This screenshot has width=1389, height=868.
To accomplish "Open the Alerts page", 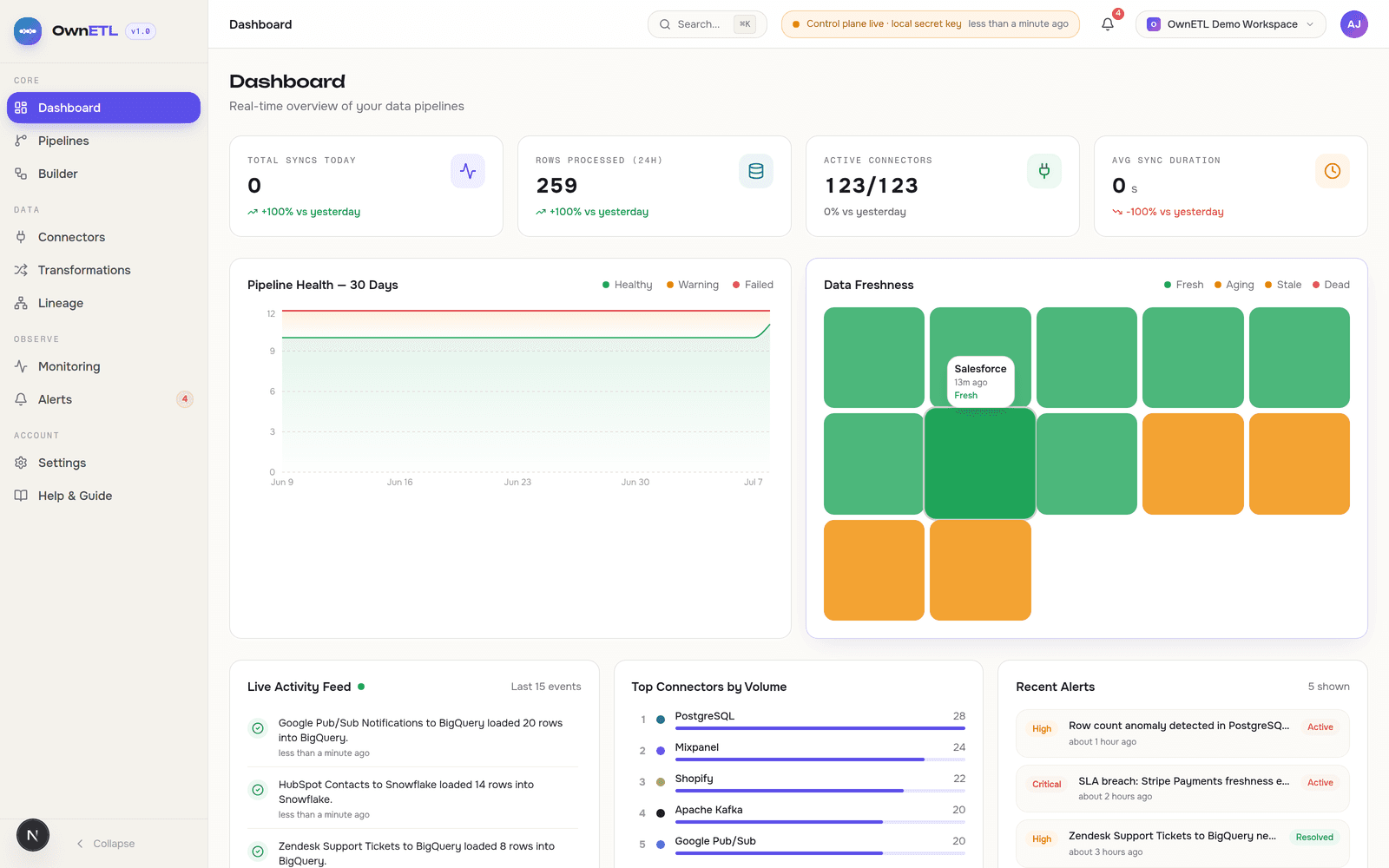I will tap(103, 399).
